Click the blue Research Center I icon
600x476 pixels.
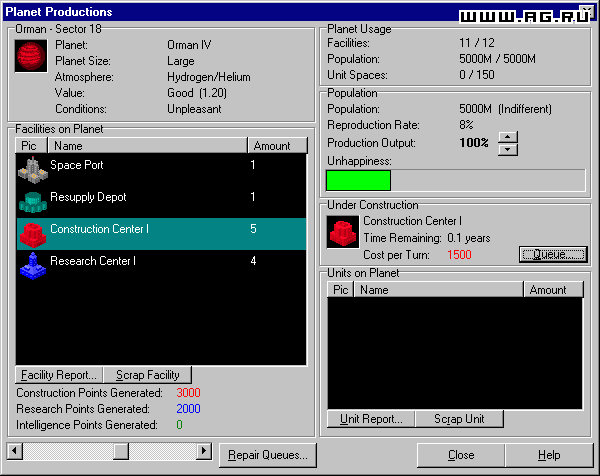click(x=33, y=266)
